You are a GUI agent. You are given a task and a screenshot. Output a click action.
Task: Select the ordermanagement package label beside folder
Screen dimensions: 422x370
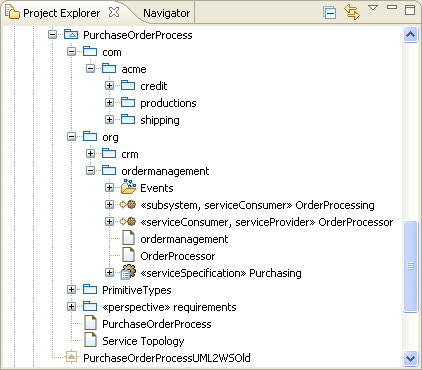[x=165, y=171]
